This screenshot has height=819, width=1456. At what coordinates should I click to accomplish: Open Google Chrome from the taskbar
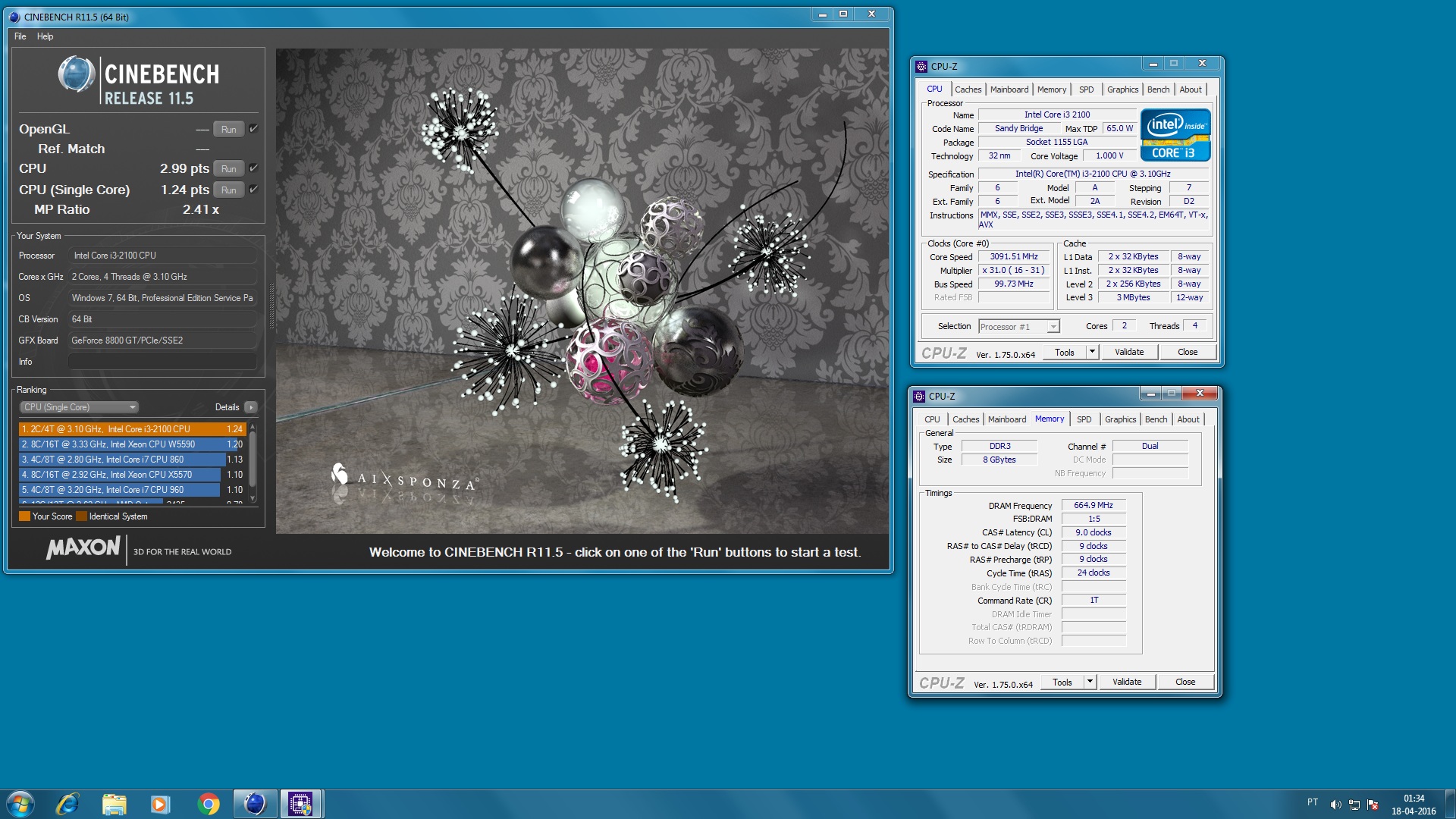[208, 804]
